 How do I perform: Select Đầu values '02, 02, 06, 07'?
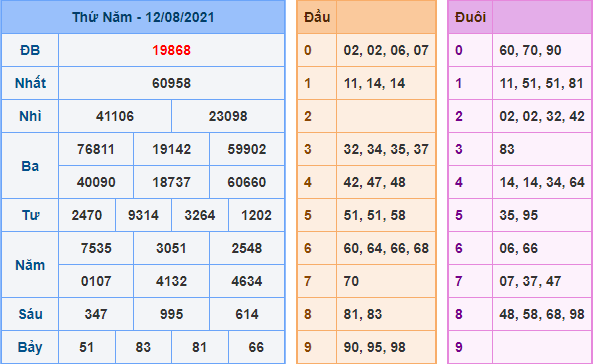386,50
